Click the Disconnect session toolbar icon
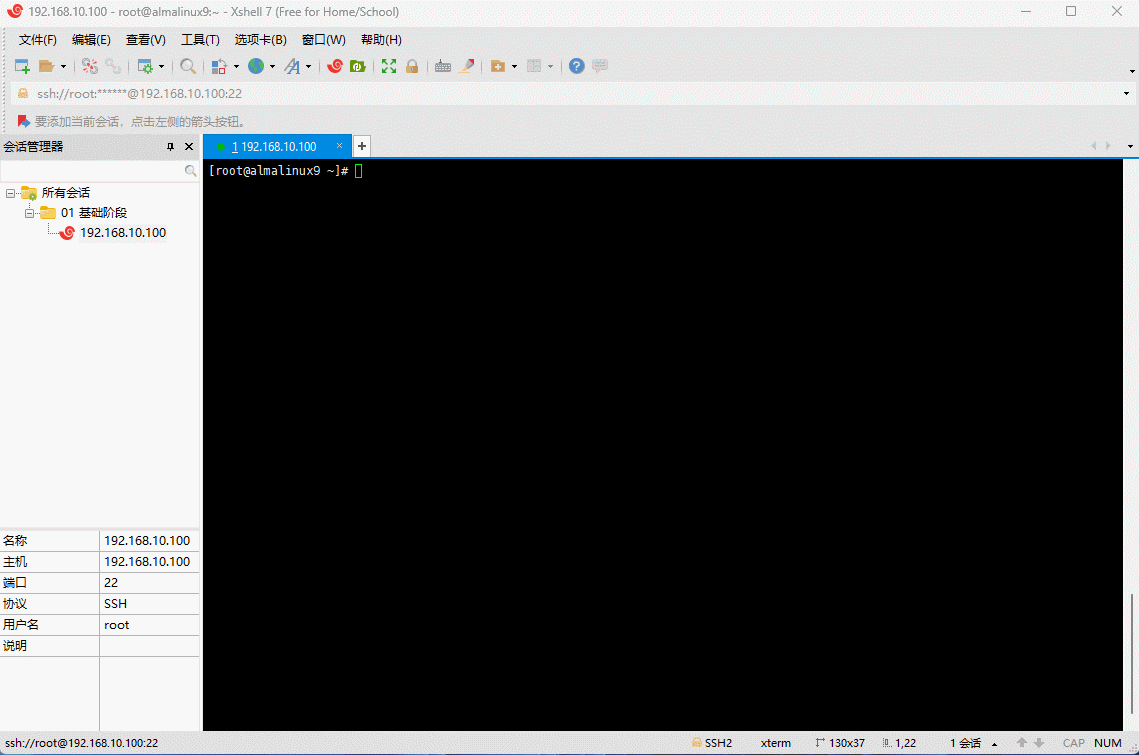This screenshot has height=755, width=1139. coord(113,66)
